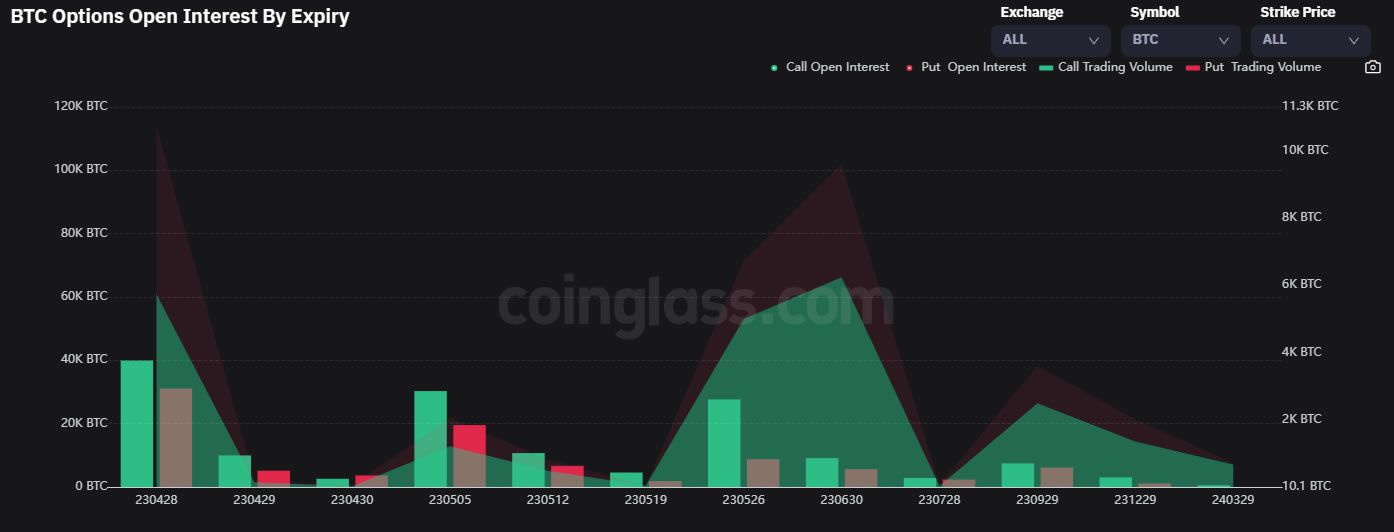Select the red put bar at 230429
Image resolution: width=1394 pixels, height=532 pixels.
coord(273,477)
